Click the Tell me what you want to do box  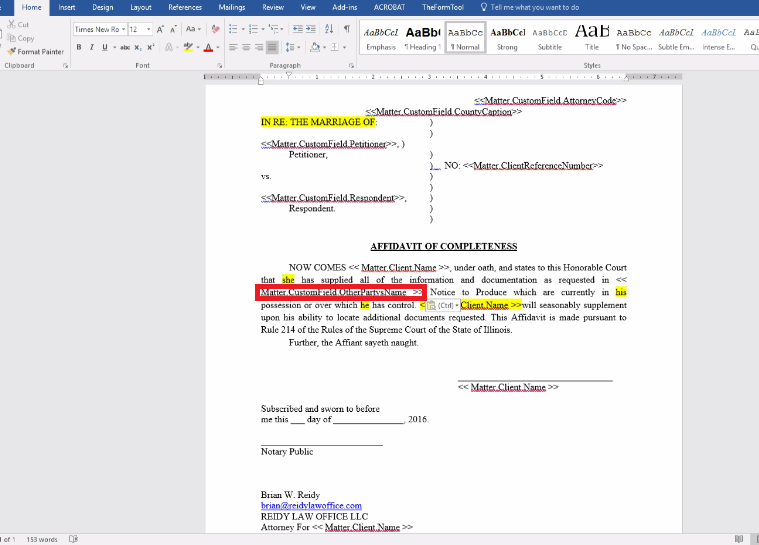tap(530, 7)
